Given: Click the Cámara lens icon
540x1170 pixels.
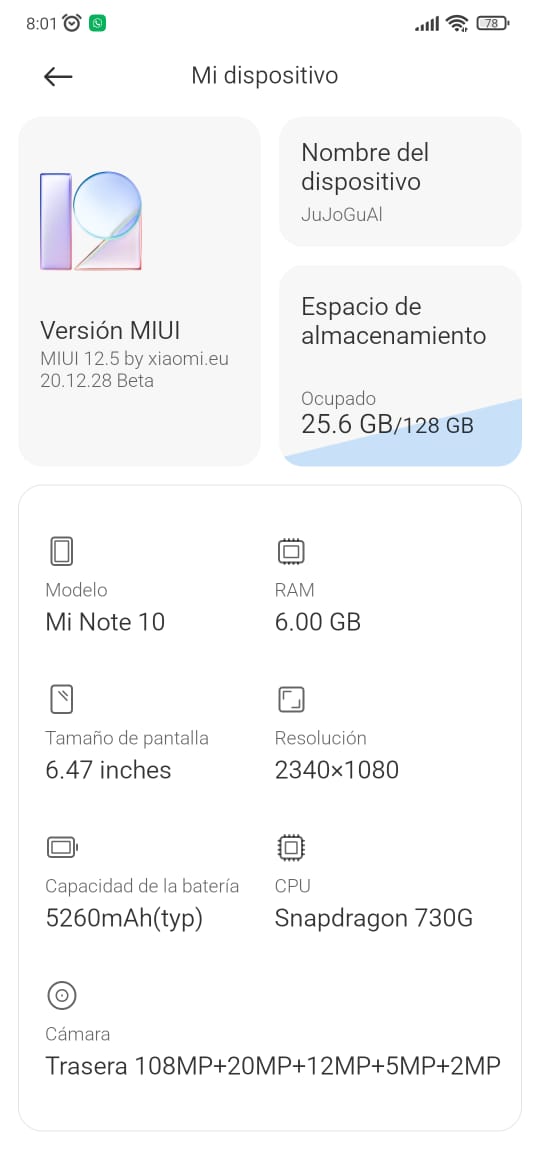Looking at the screenshot, I should point(62,995).
